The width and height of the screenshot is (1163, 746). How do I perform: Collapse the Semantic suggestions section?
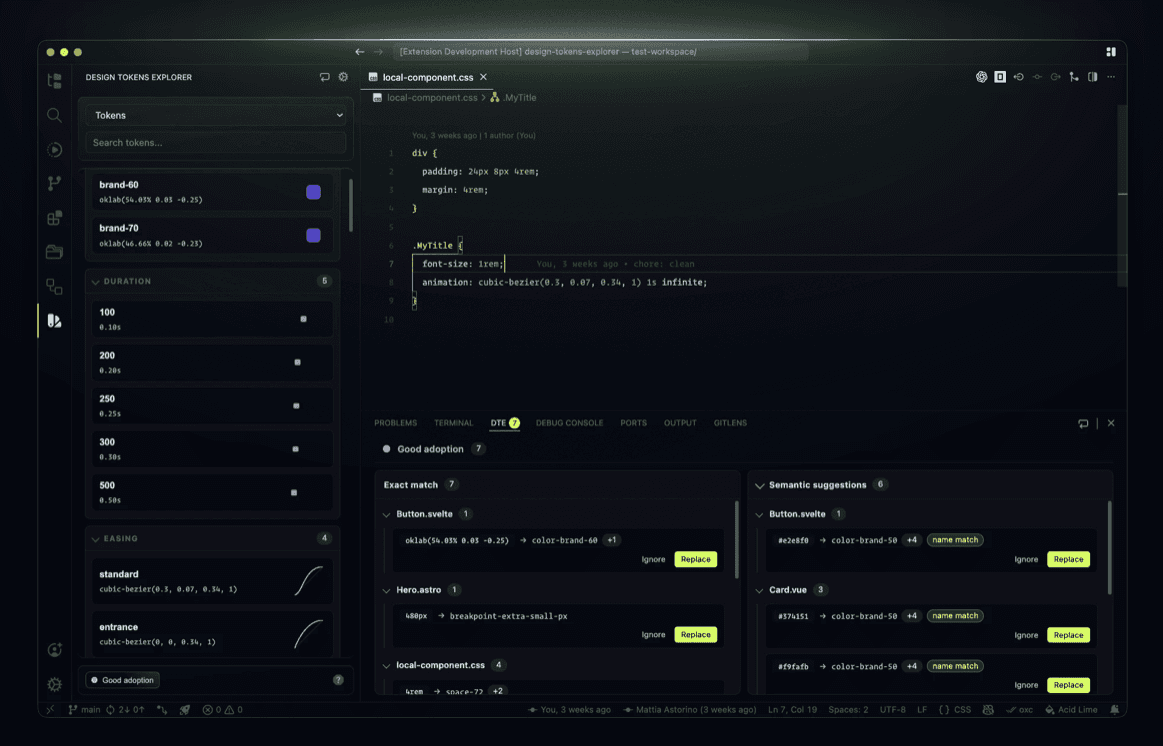tap(760, 486)
